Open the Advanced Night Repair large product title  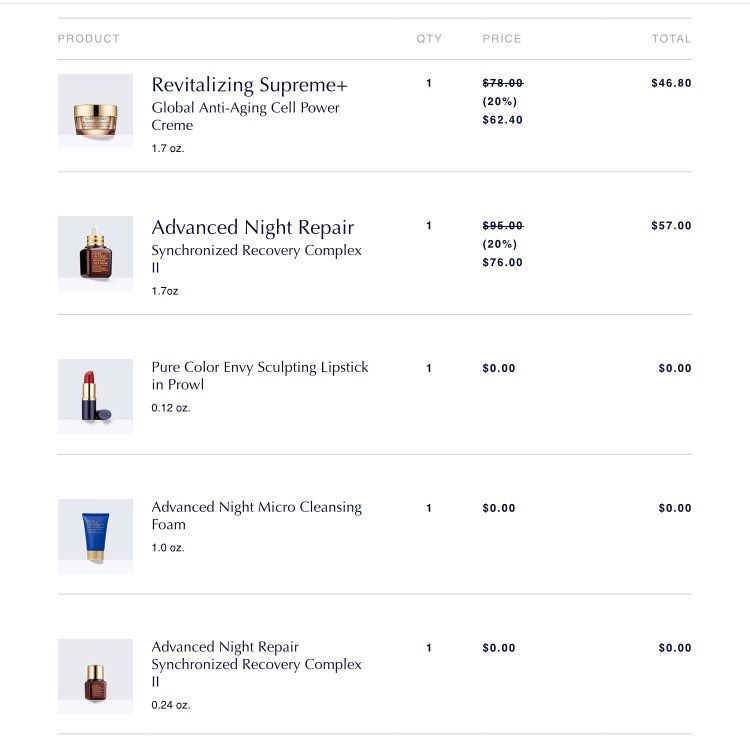coord(252,228)
